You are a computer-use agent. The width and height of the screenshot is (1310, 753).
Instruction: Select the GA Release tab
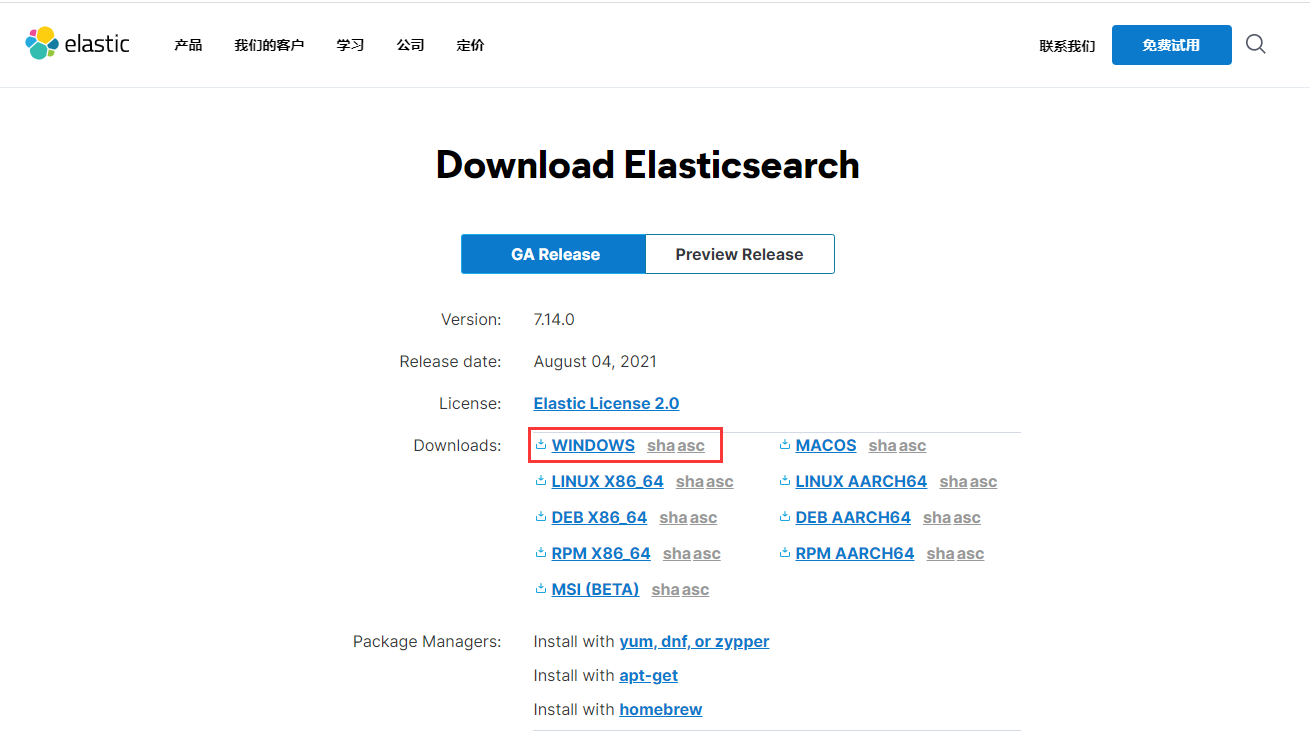[x=554, y=254]
